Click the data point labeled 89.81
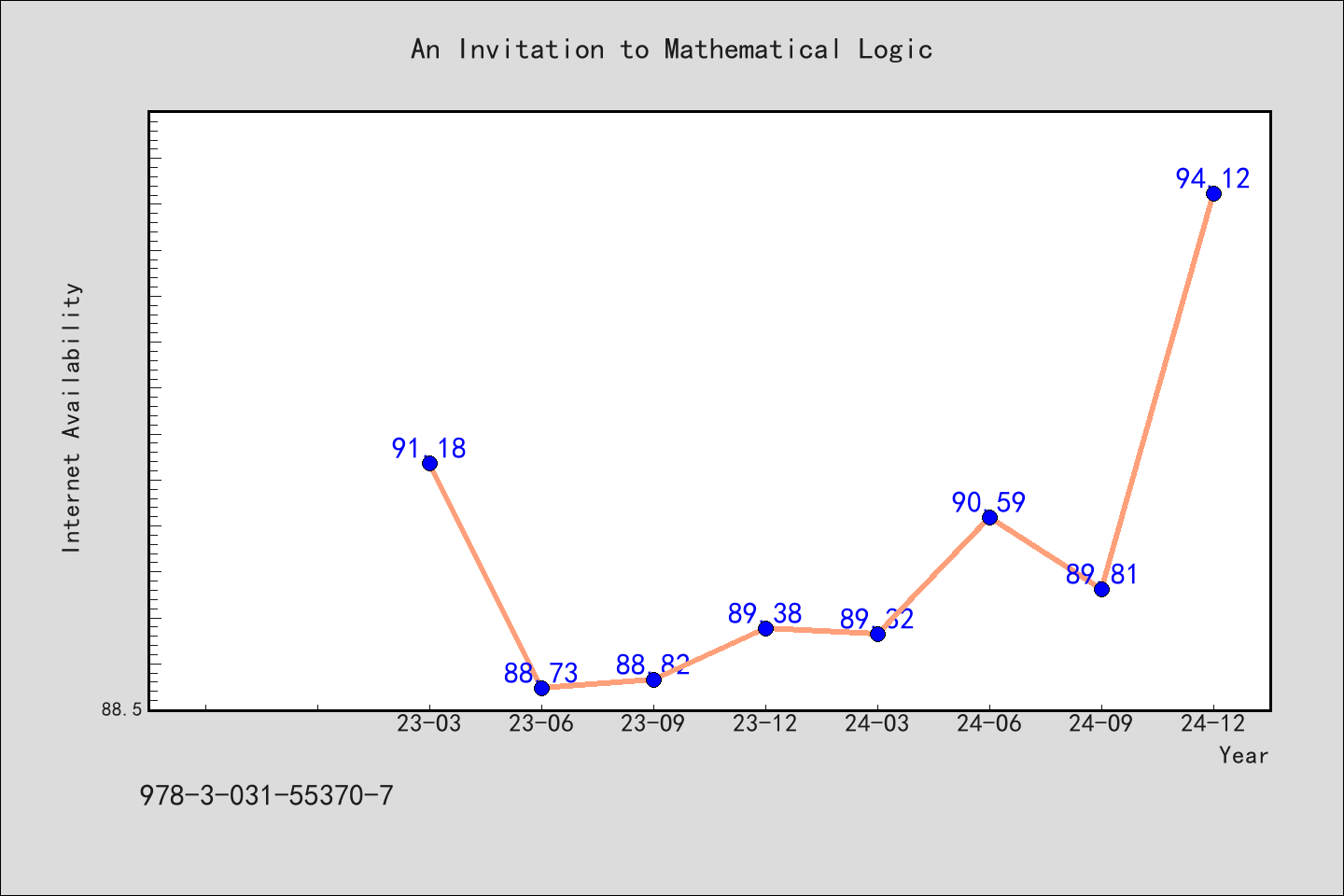 (1101, 589)
